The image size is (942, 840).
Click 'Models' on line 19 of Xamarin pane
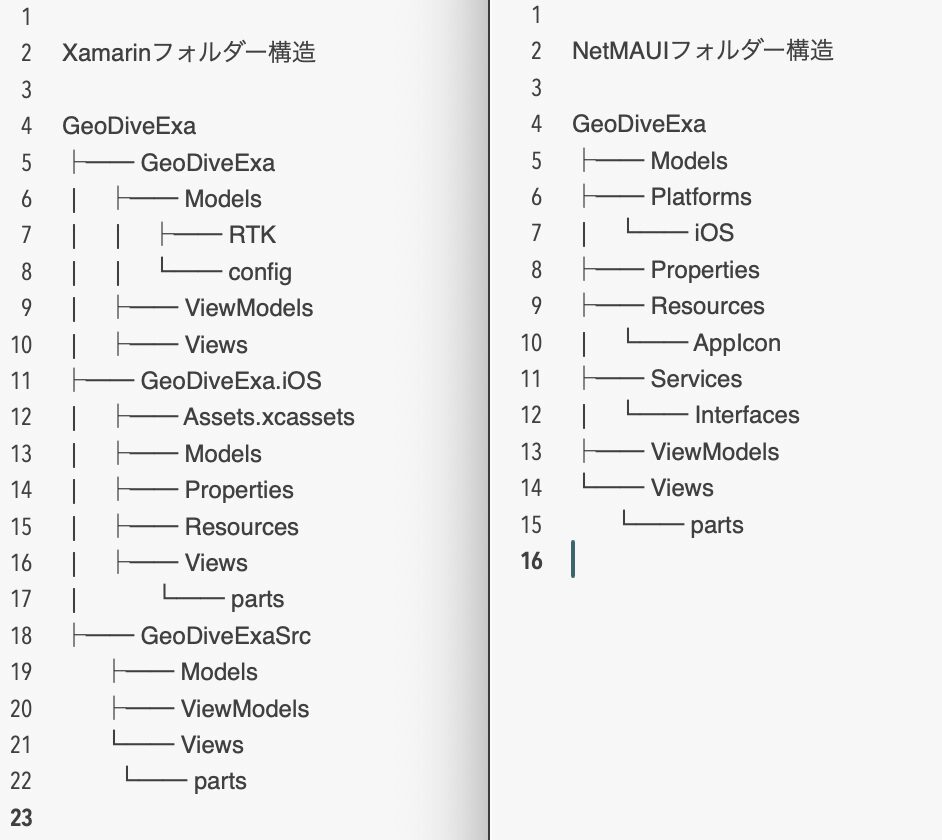click(x=219, y=672)
